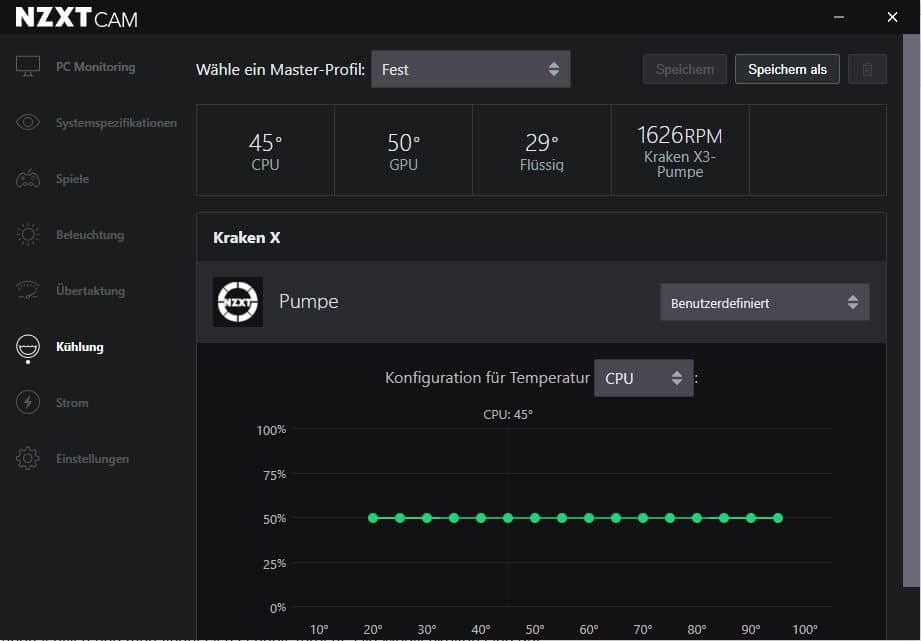Click the Speichern als button

pos(787,69)
